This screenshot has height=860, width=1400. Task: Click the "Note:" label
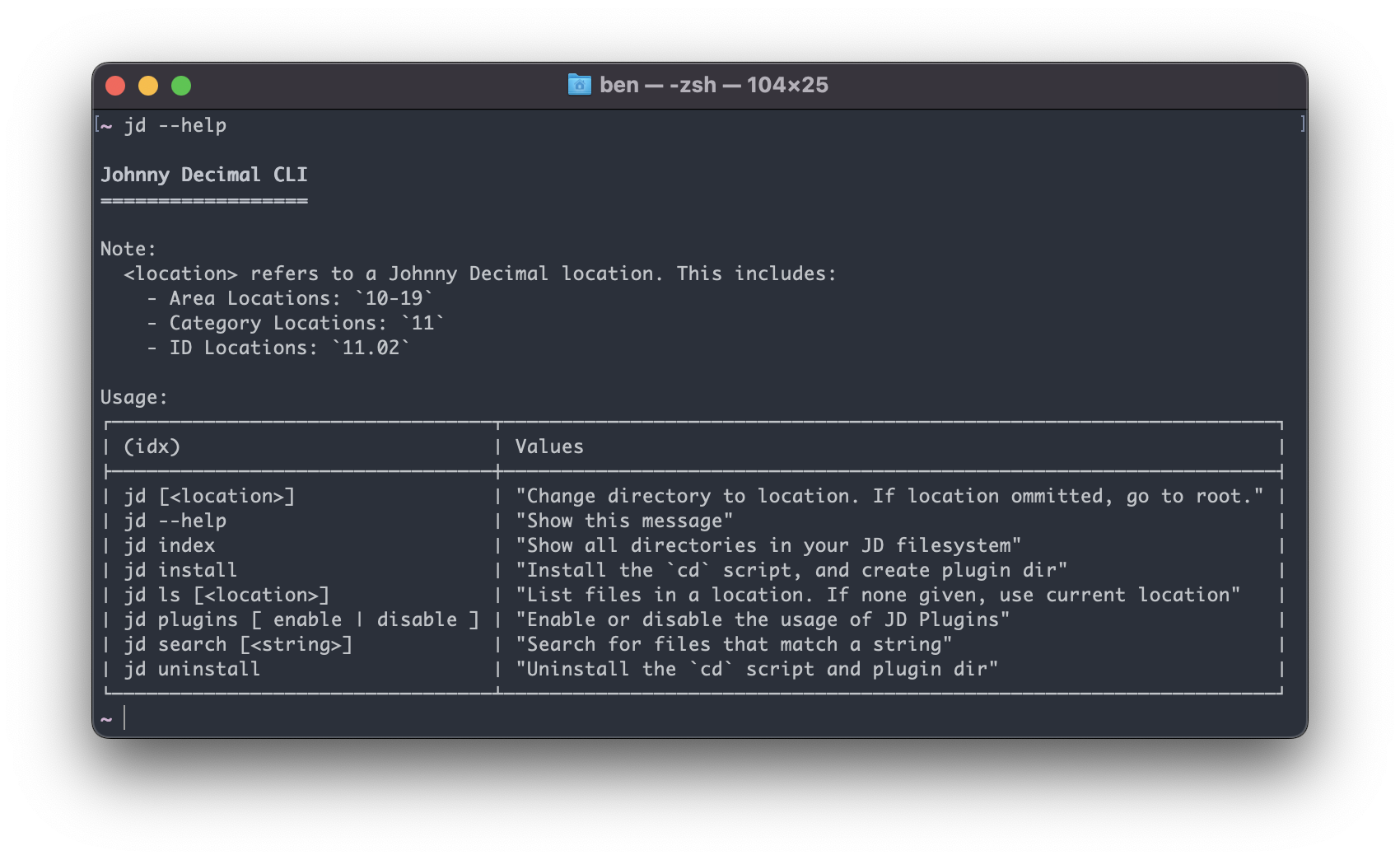click(128, 249)
